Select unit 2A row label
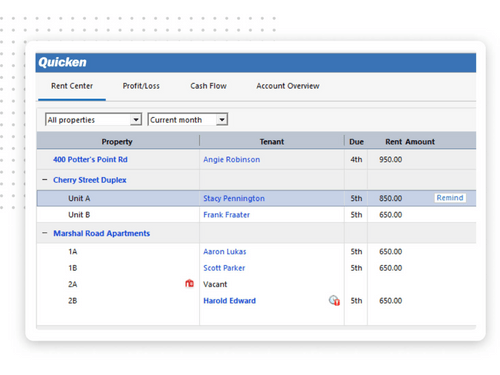 tap(73, 284)
